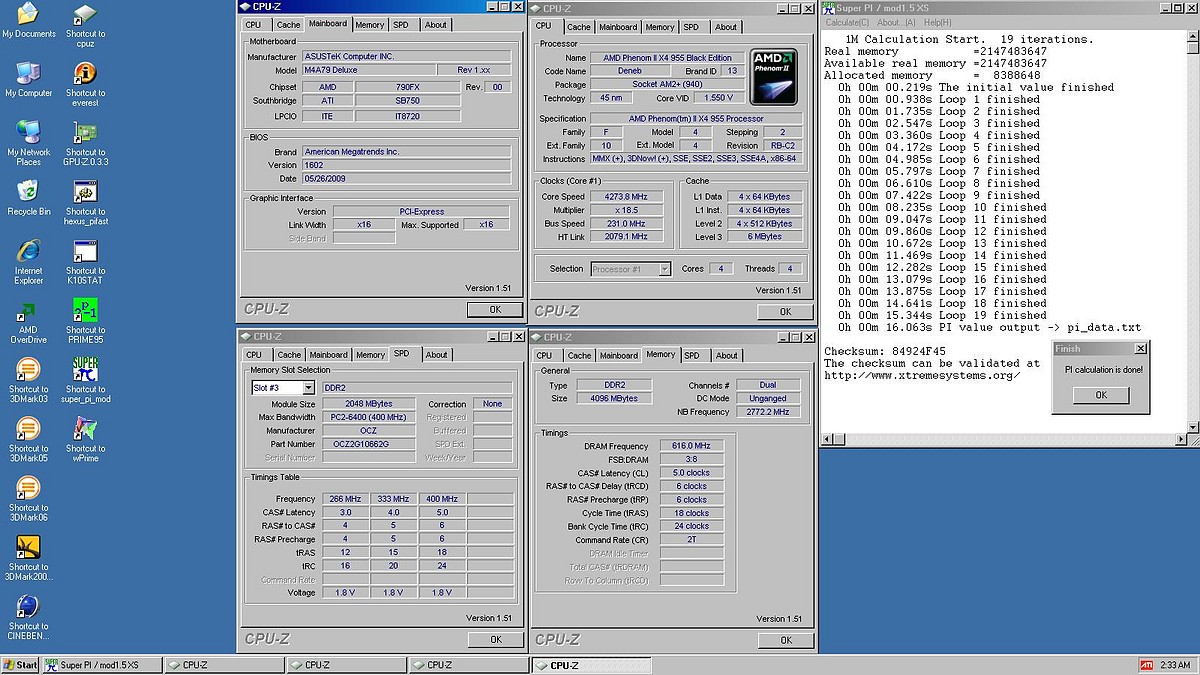
Task: Open Cache tab in CPU-Z processor info window
Action: pyautogui.click(x=579, y=27)
